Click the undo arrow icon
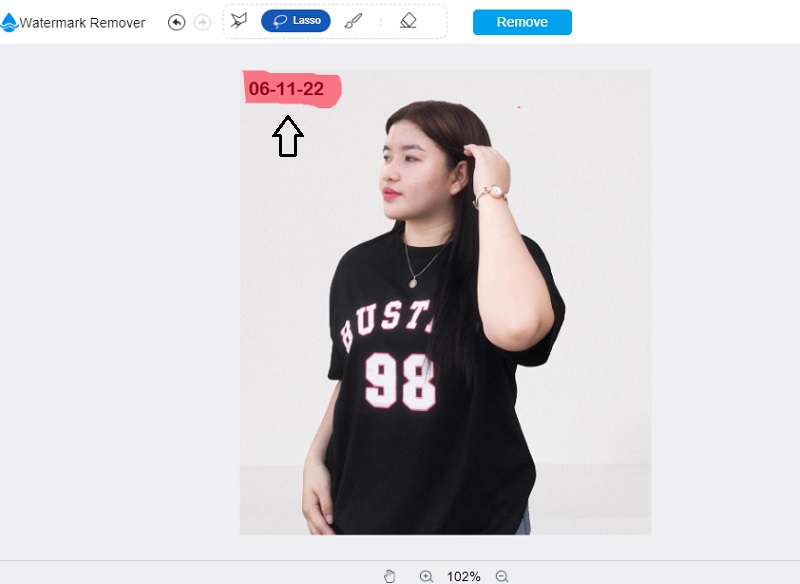This screenshot has height=584, width=800. 177,22
